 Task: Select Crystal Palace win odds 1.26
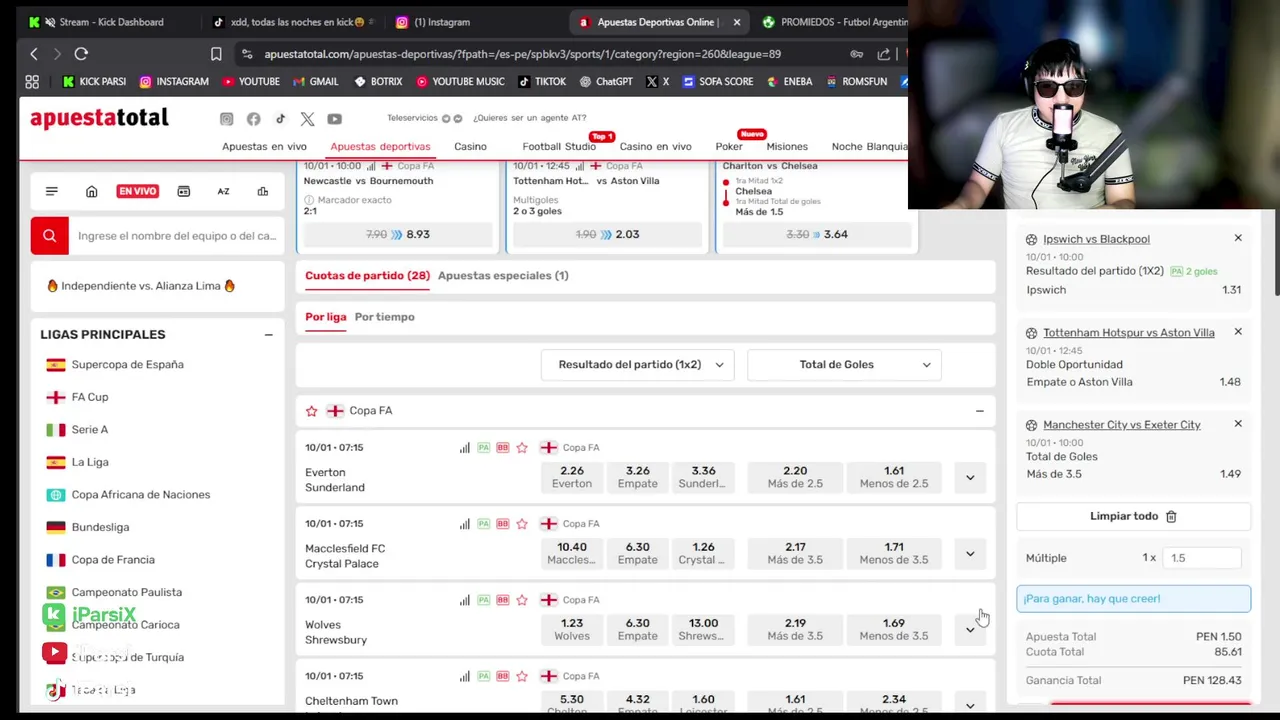click(703, 553)
